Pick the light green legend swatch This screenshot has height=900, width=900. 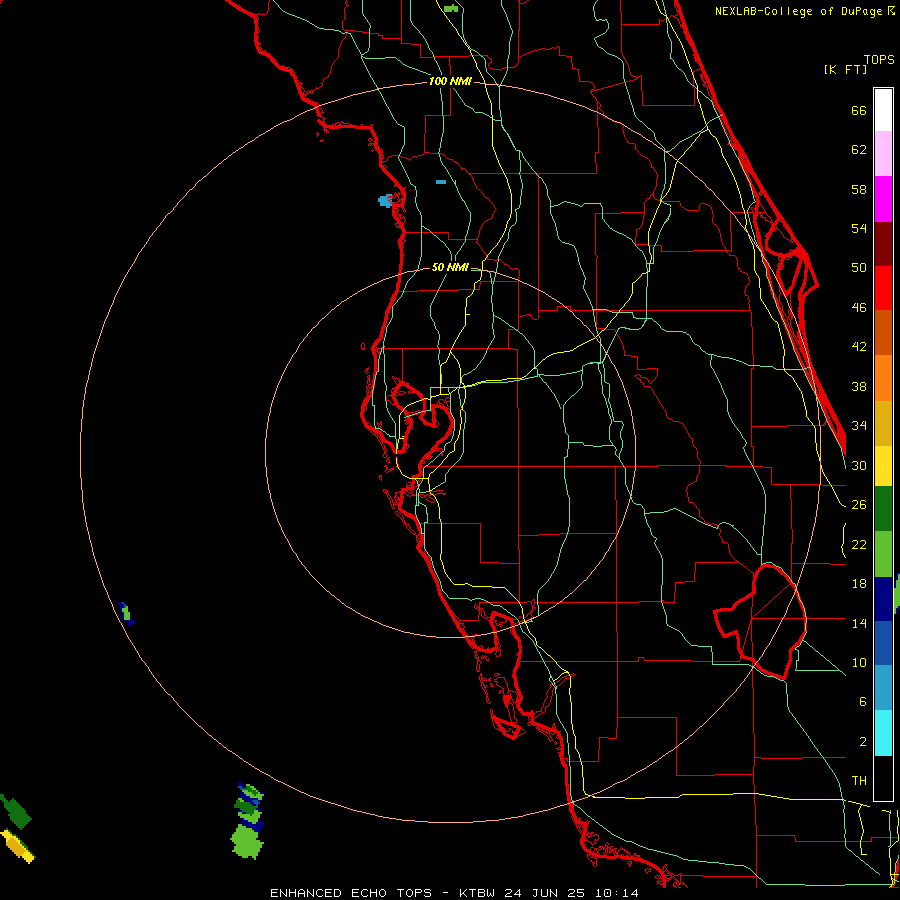pos(883,554)
